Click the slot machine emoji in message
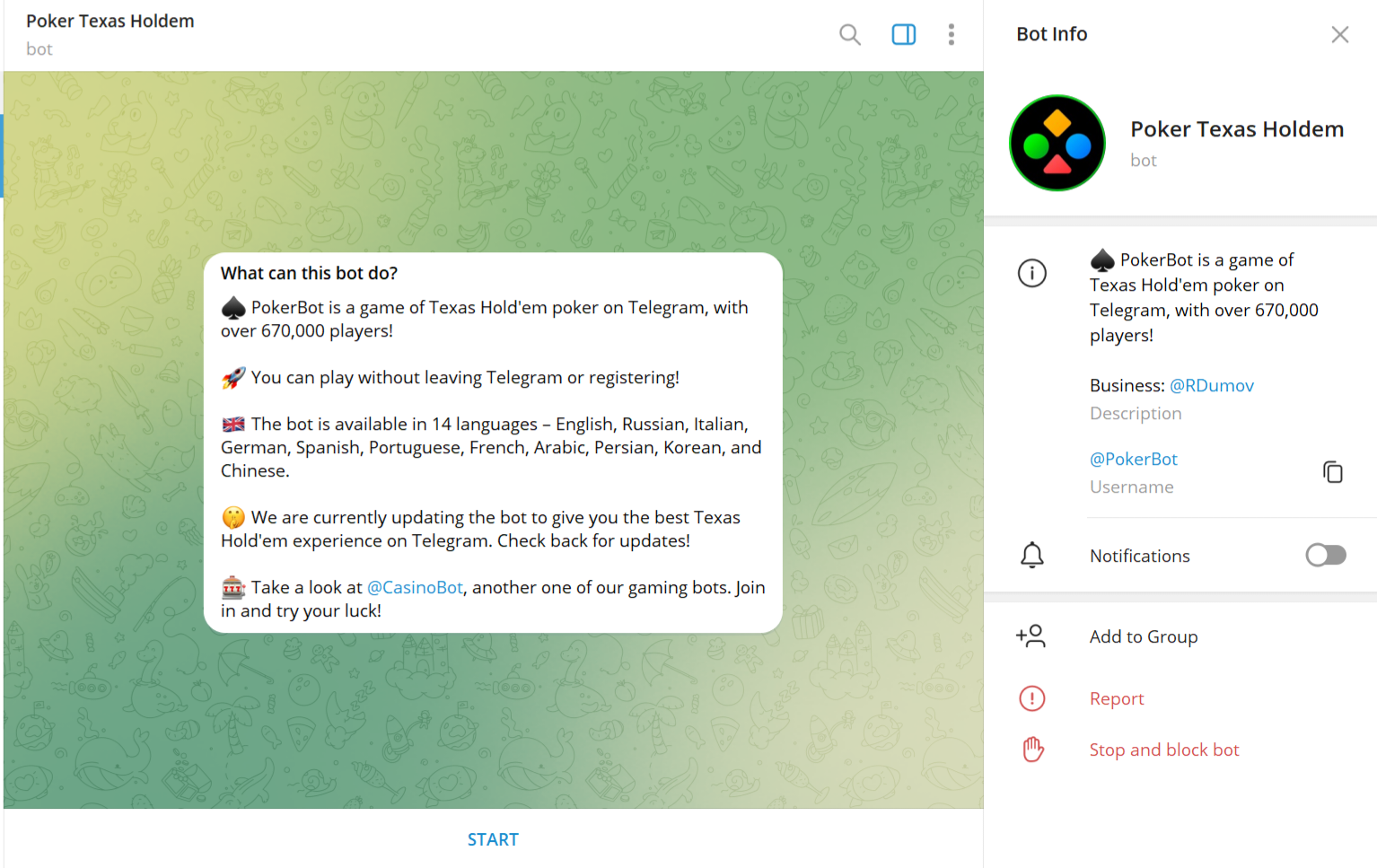Image resolution: width=1377 pixels, height=868 pixels. click(233, 588)
